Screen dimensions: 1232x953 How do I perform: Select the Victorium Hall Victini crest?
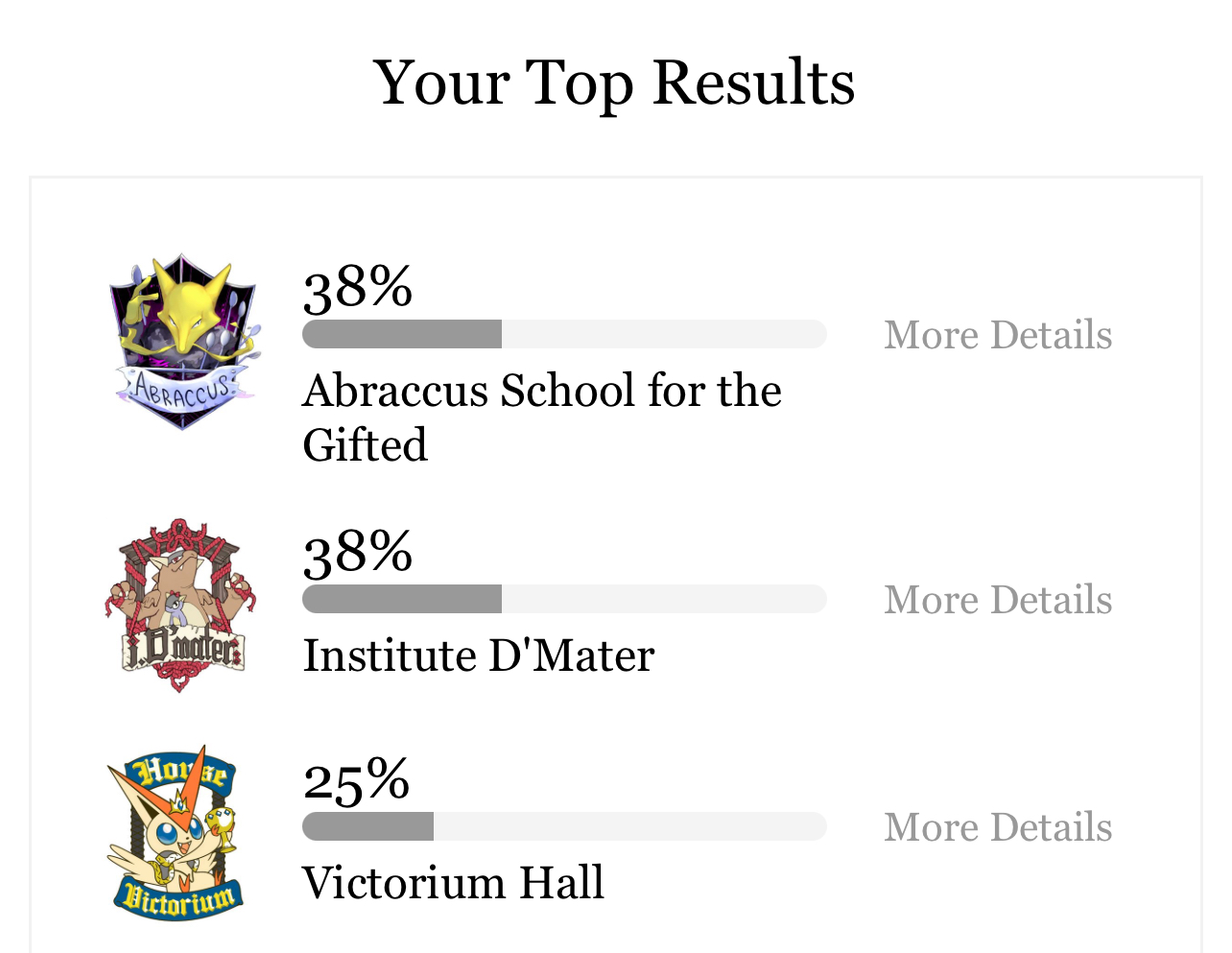[174, 832]
